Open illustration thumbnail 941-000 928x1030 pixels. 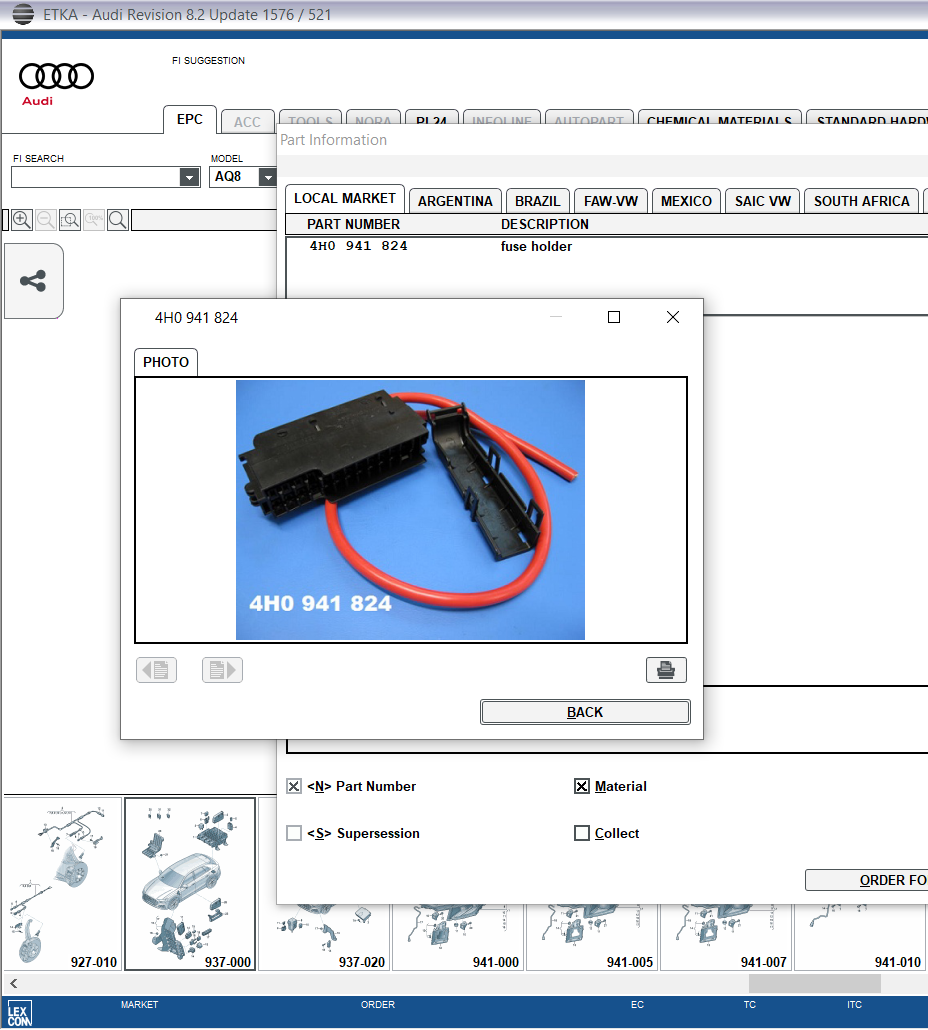[x=459, y=937]
